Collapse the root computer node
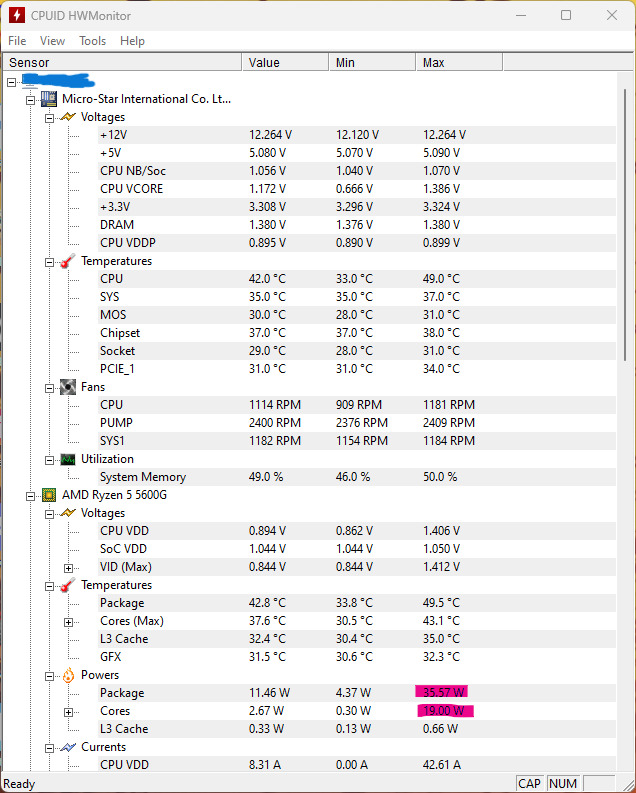This screenshot has width=636, height=793. [12, 81]
